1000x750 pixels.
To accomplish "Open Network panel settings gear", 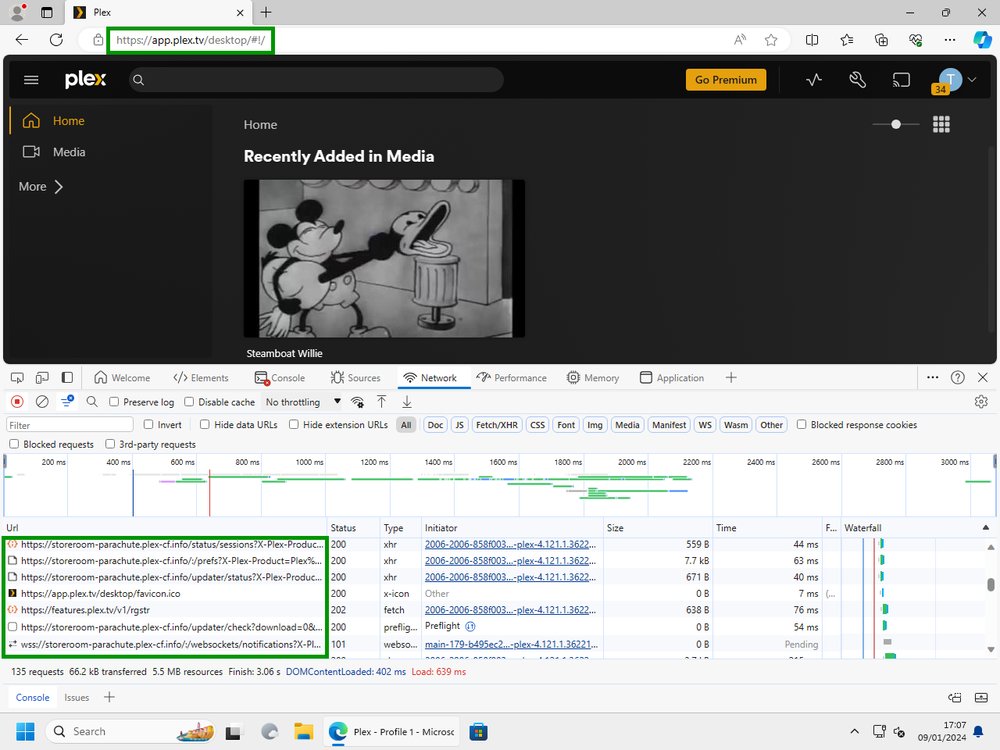I will 981,402.
